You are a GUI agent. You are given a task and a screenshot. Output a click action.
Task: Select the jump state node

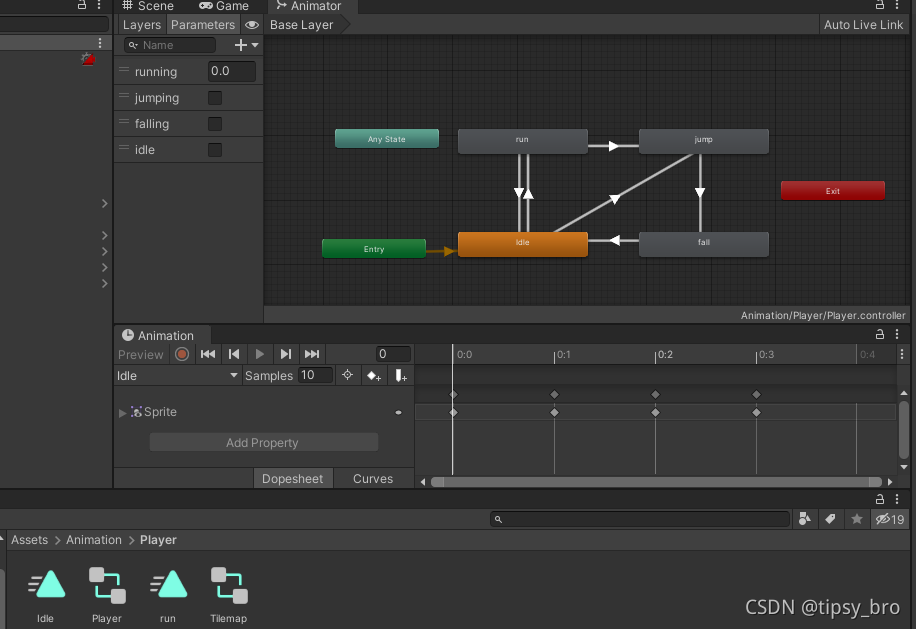pyautogui.click(x=703, y=141)
